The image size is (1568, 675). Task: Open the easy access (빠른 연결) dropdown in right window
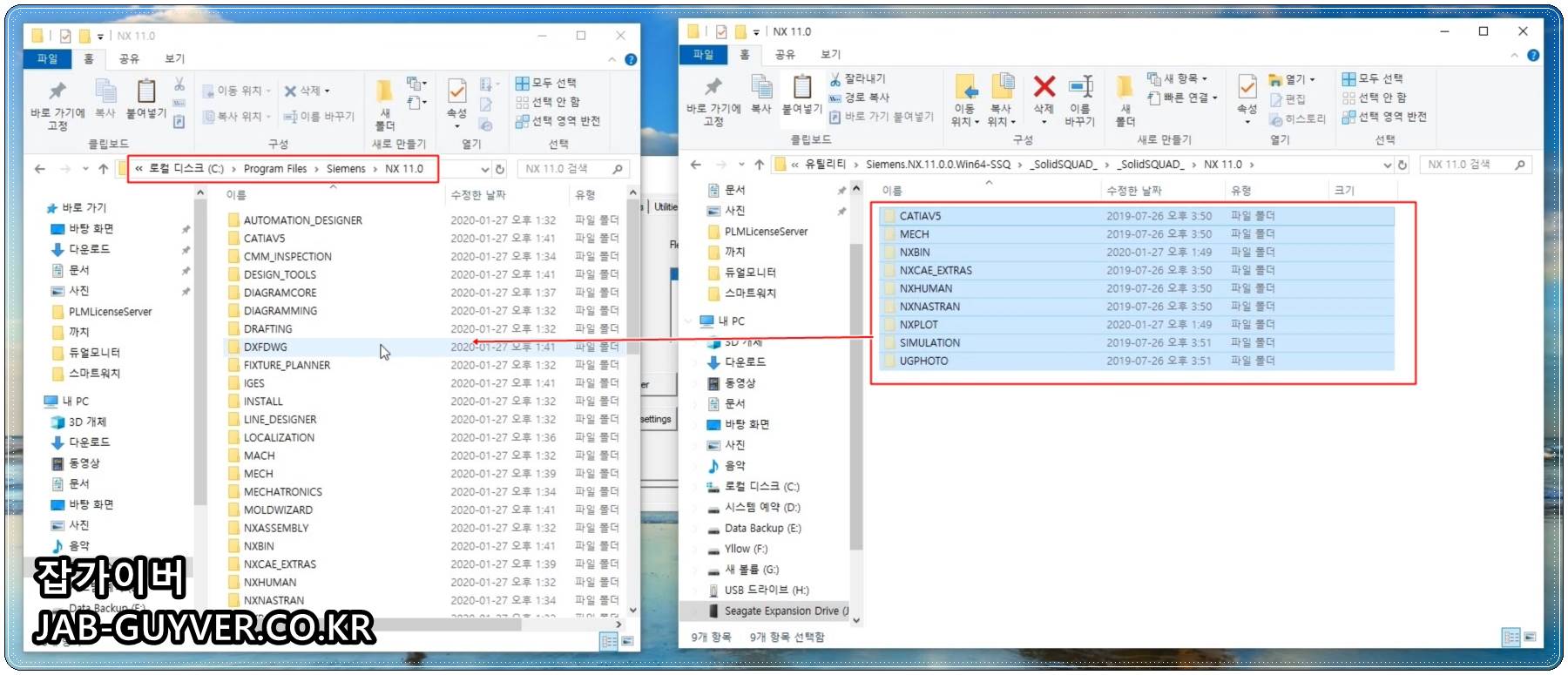pyautogui.click(x=1182, y=98)
